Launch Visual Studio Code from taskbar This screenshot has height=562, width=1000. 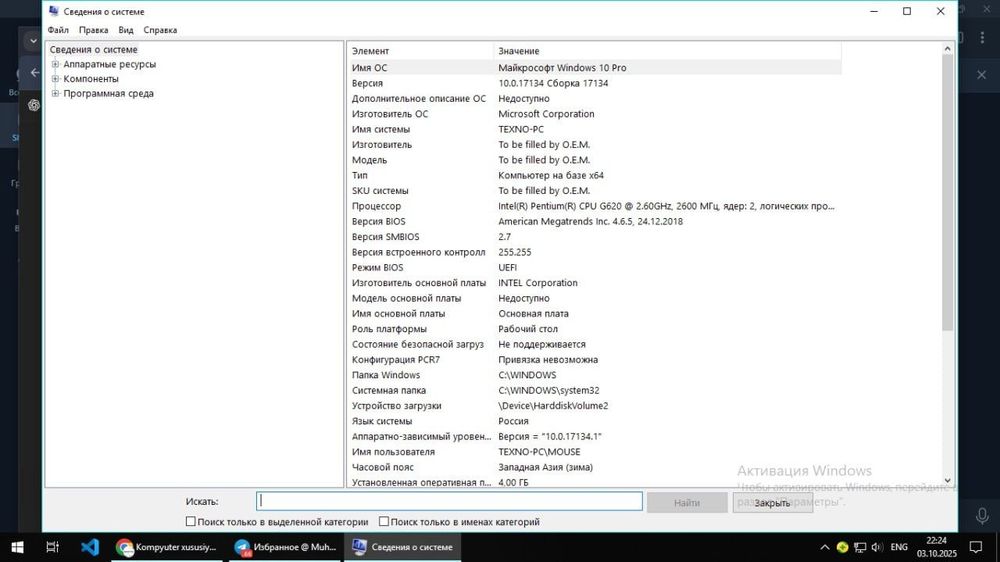(x=90, y=547)
